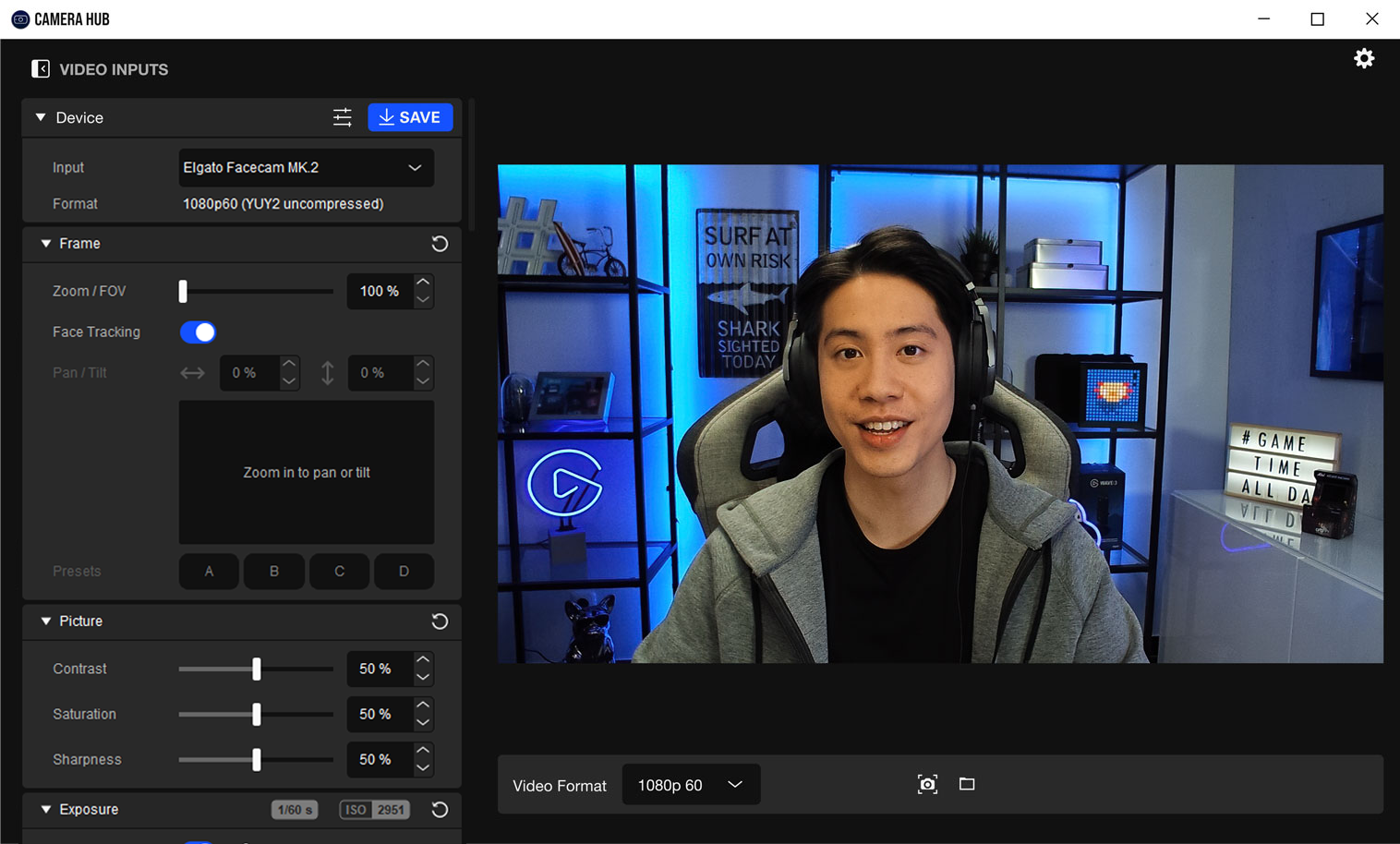
Task: Click the Camera Hub app logo
Action: (x=20, y=19)
